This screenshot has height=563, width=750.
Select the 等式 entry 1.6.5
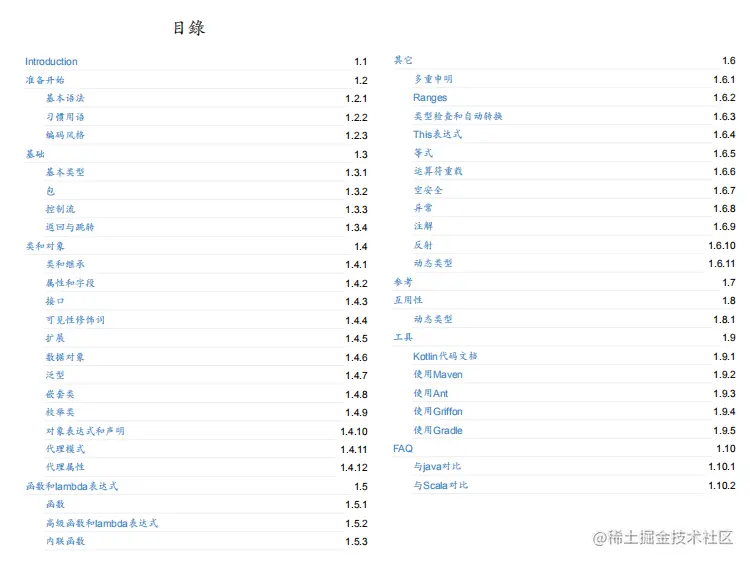(423, 153)
